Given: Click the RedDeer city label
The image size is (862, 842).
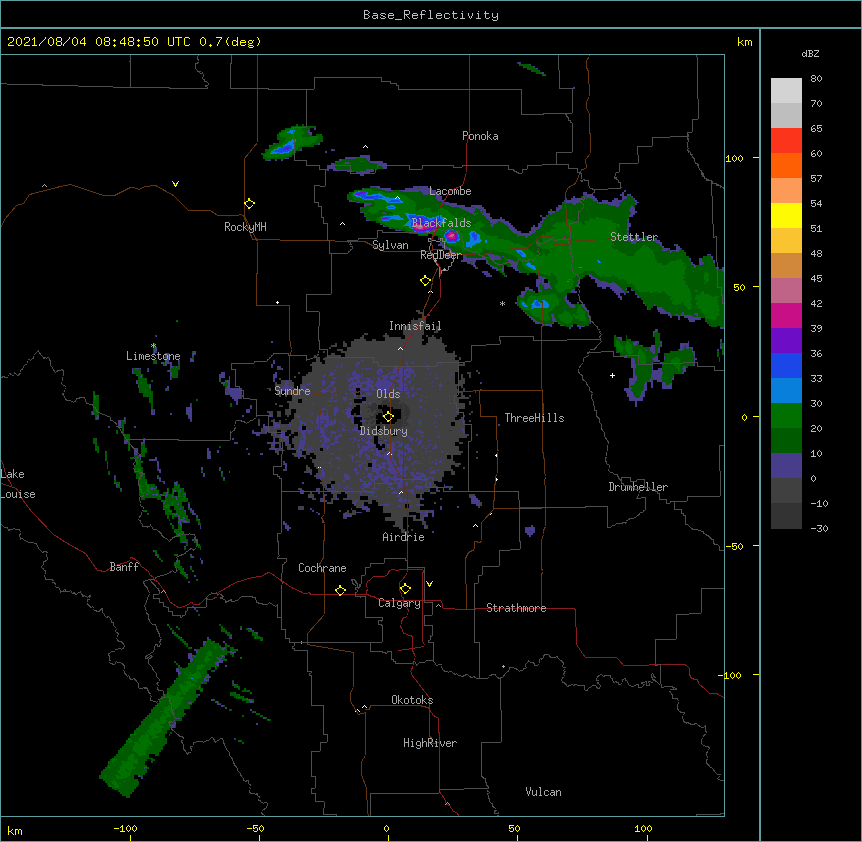Looking at the screenshot, I should click(441, 255).
